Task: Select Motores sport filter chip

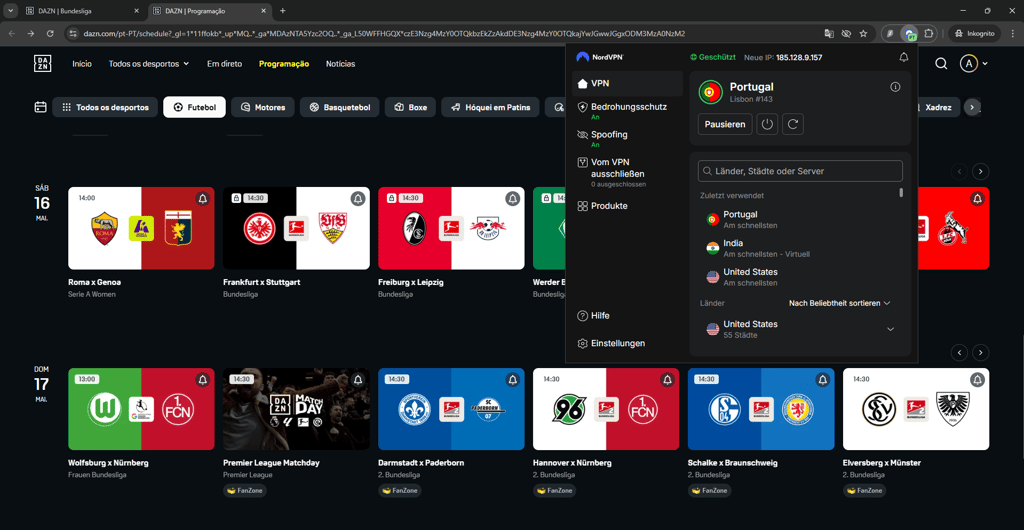Action: (263, 107)
